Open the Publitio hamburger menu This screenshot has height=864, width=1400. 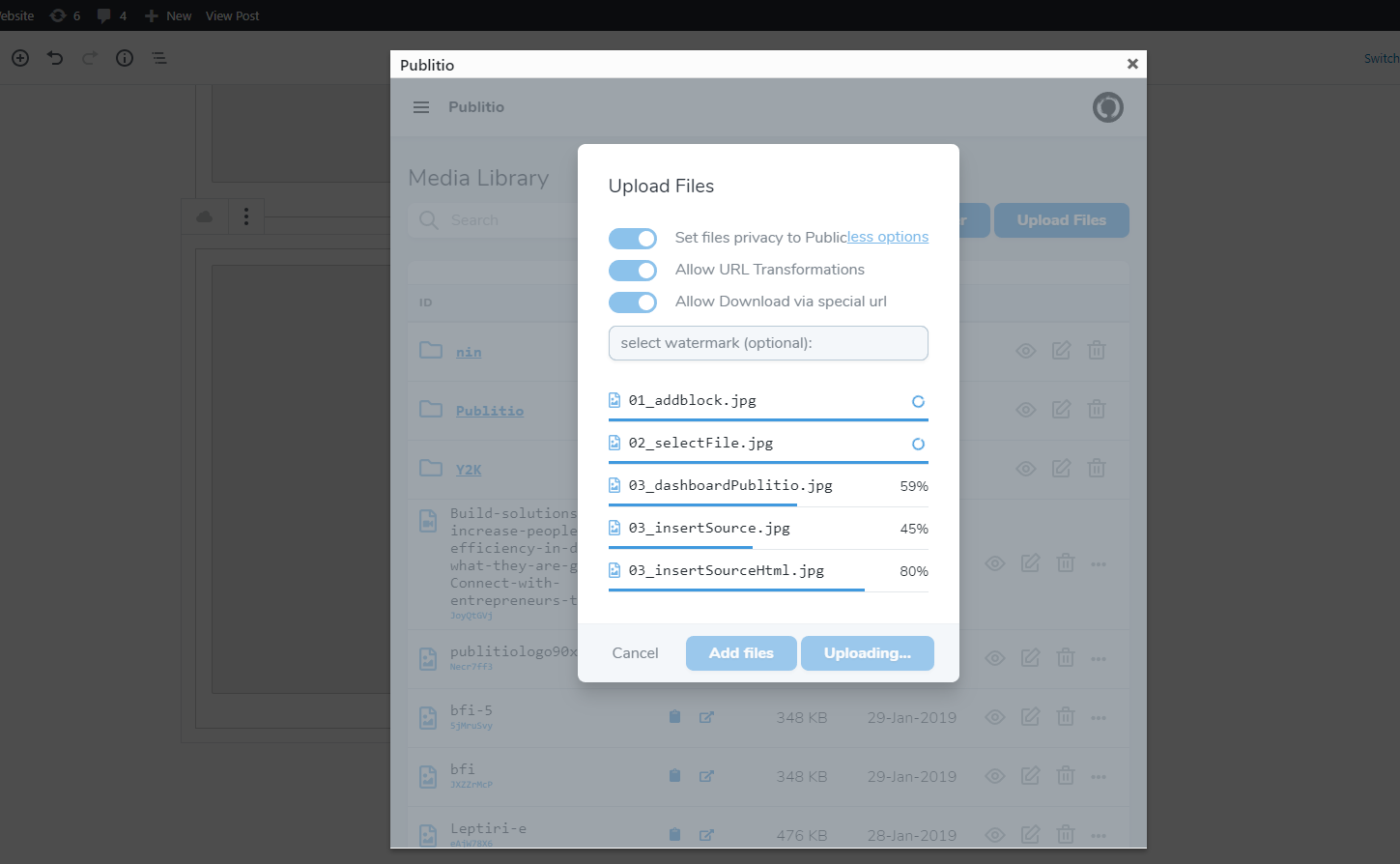(x=421, y=107)
